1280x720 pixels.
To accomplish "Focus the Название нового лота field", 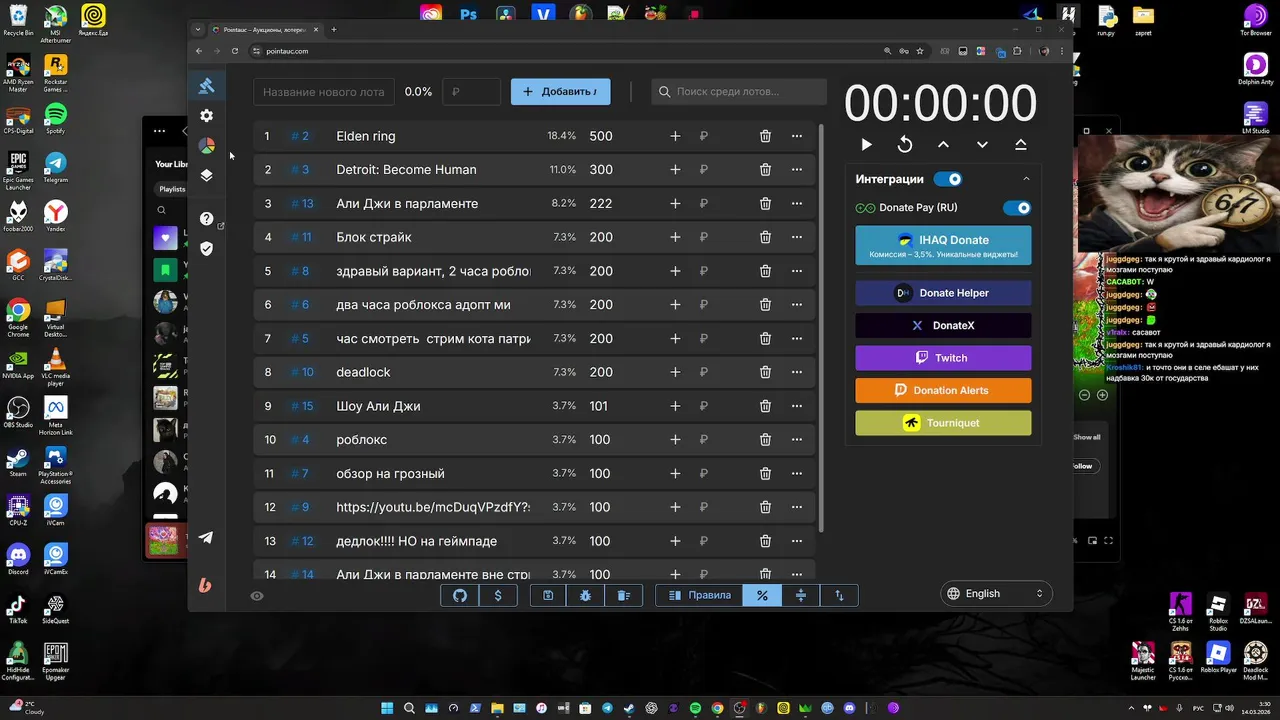I will 324,92.
